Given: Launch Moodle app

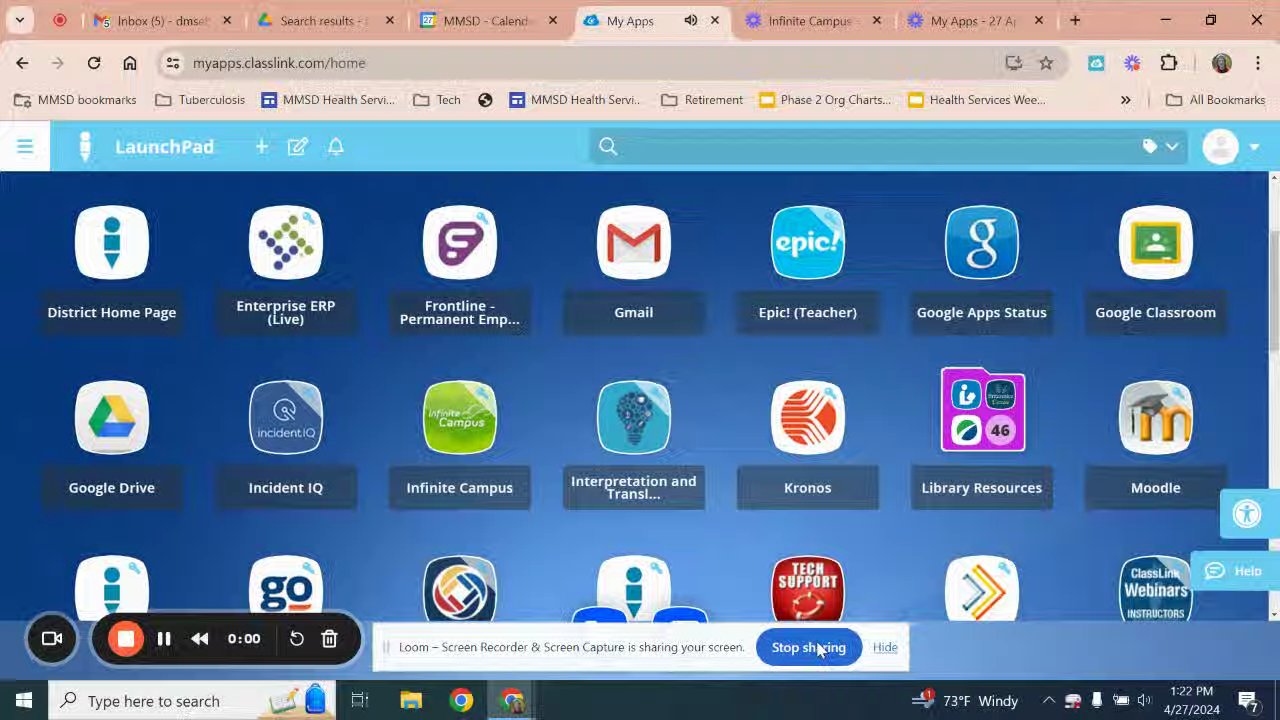Looking at the screenshot, I should [x=1156, y=418].
